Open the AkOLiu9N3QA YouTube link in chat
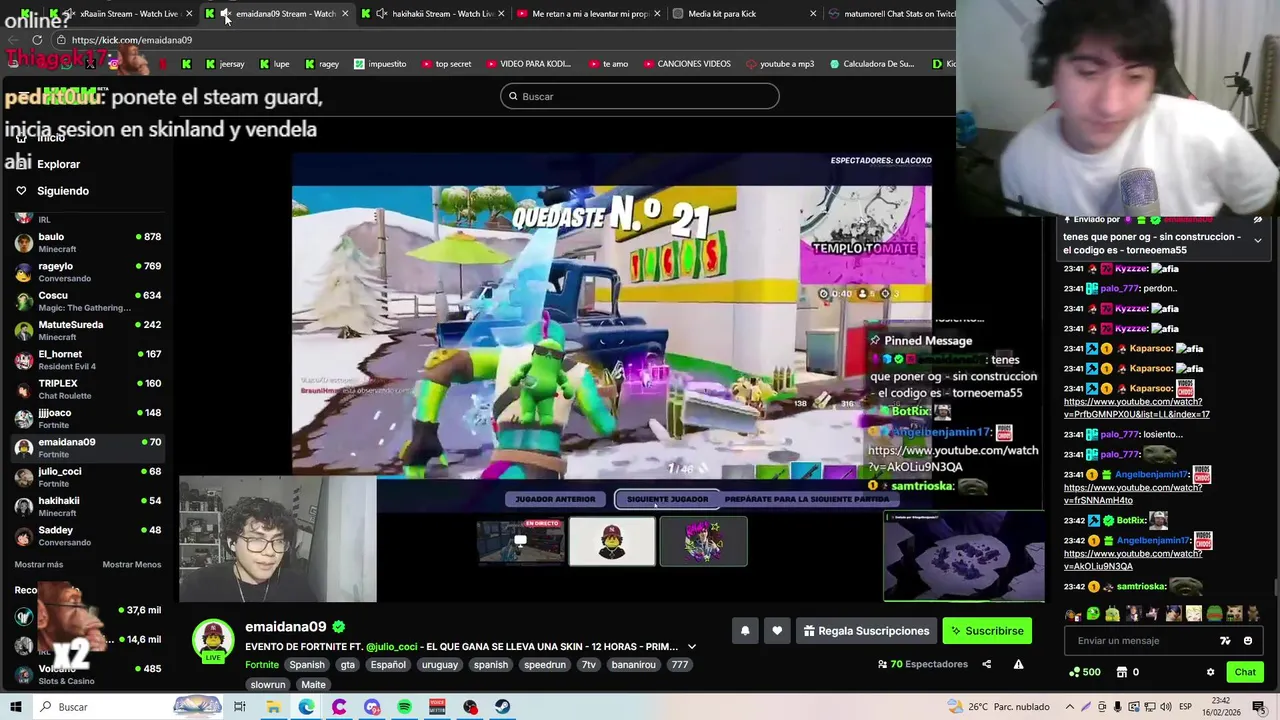This screenshot has height=720, width=1280. tap(1133, 560)
